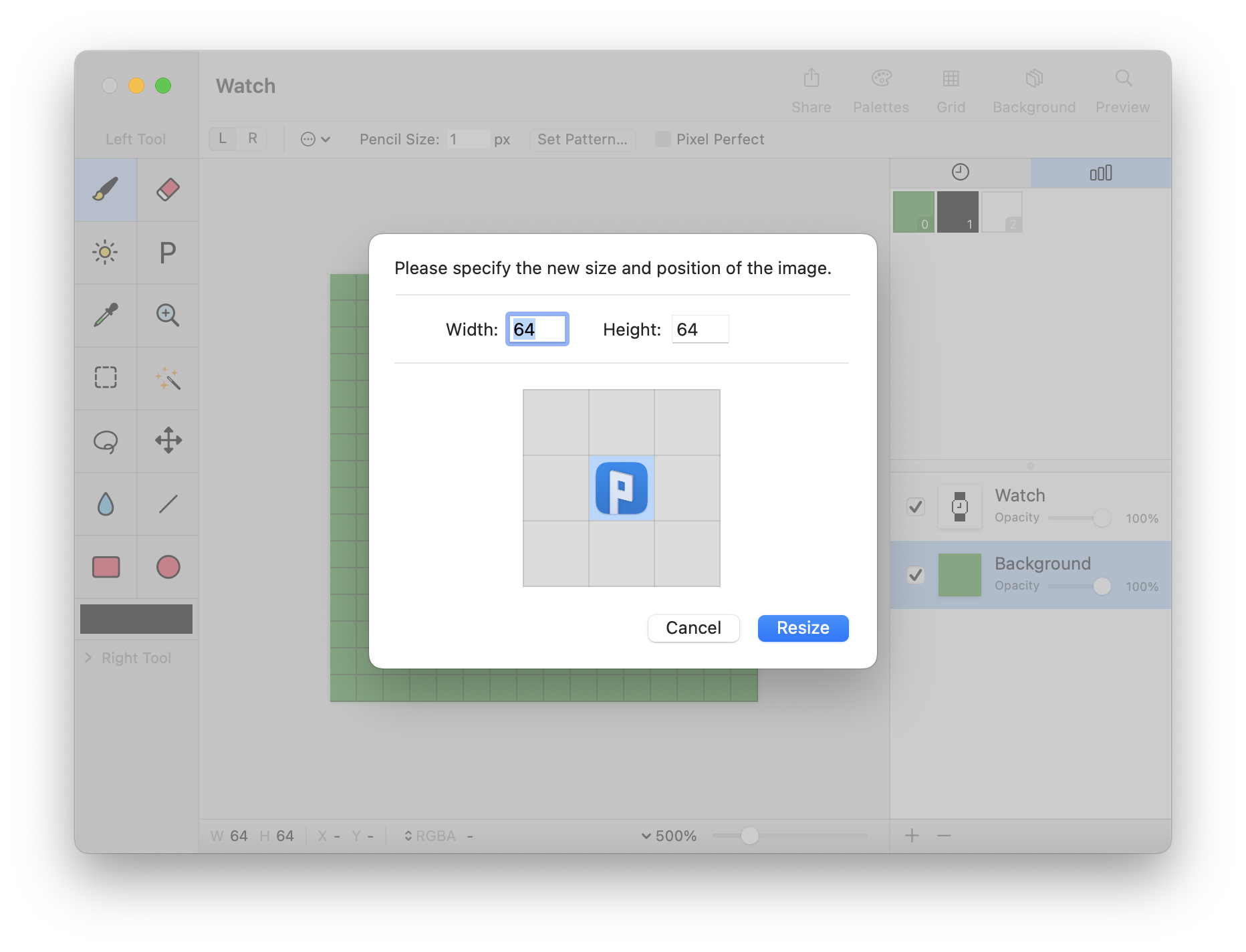1246x952 pixels.
Task: Activate the Move tool
Action: click(x=168, y=441)
